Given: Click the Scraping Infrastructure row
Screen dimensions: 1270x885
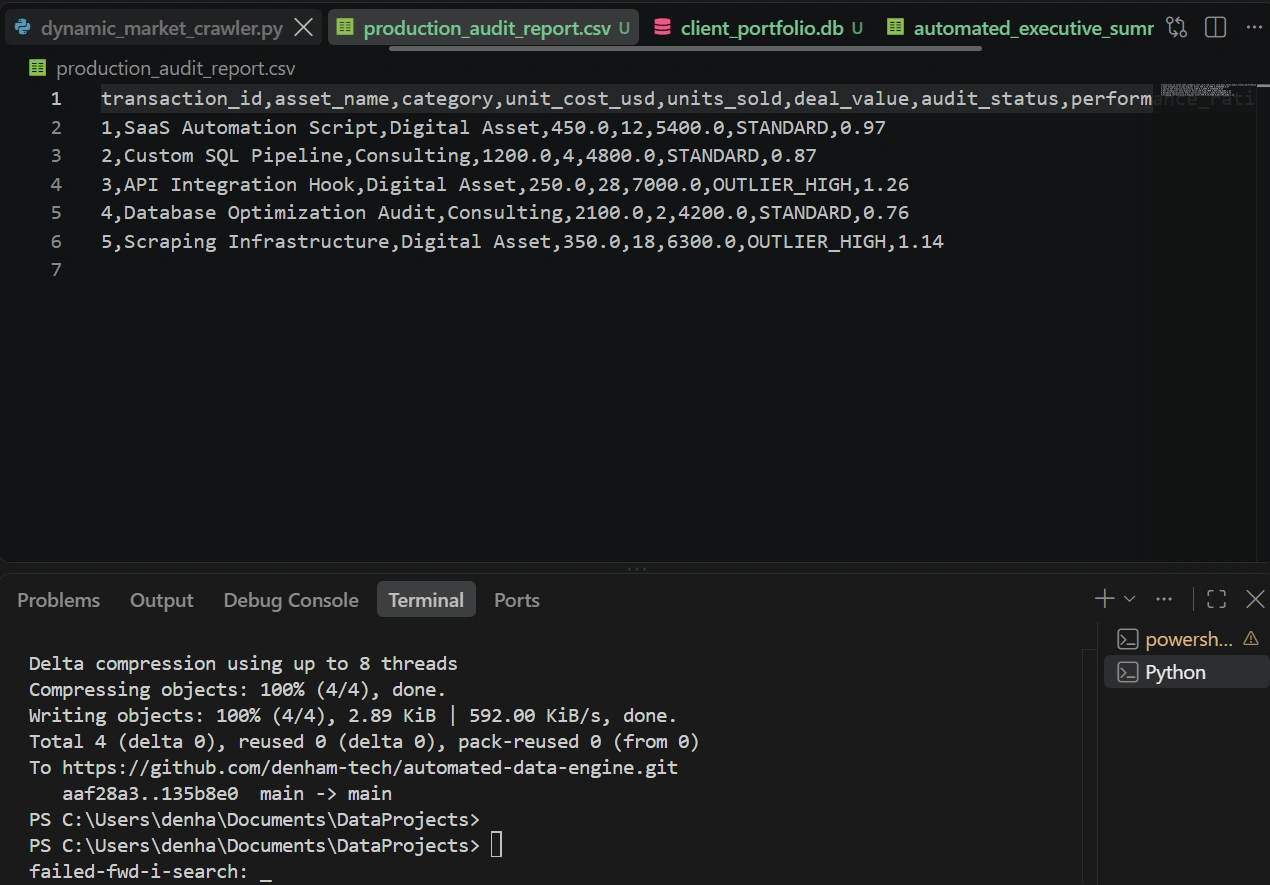Looking at the screenshot, I should 522,242.
